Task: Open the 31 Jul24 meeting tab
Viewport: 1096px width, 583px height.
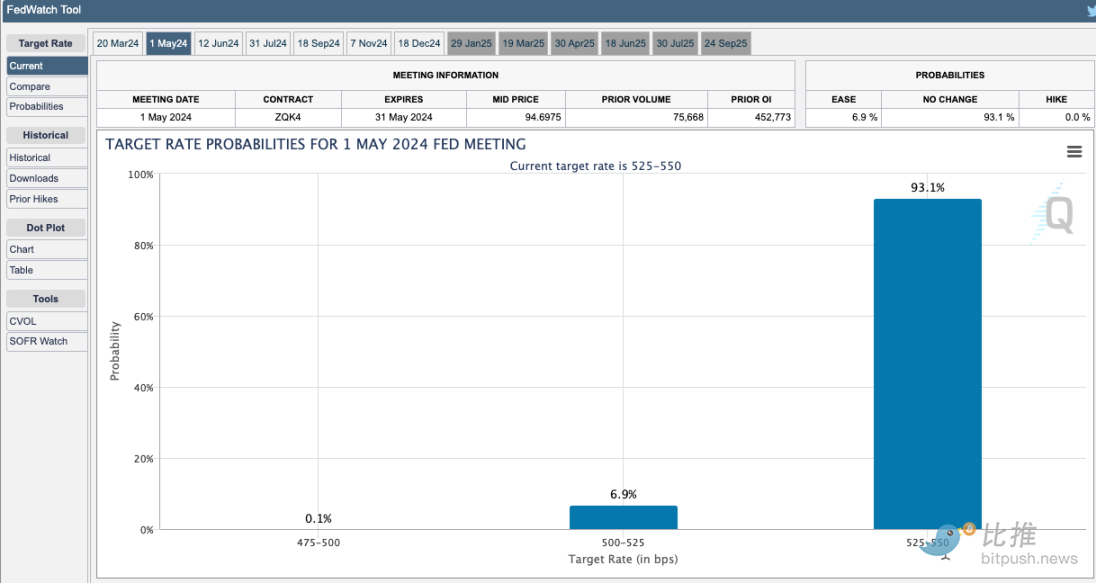Action: pos(268,43)
